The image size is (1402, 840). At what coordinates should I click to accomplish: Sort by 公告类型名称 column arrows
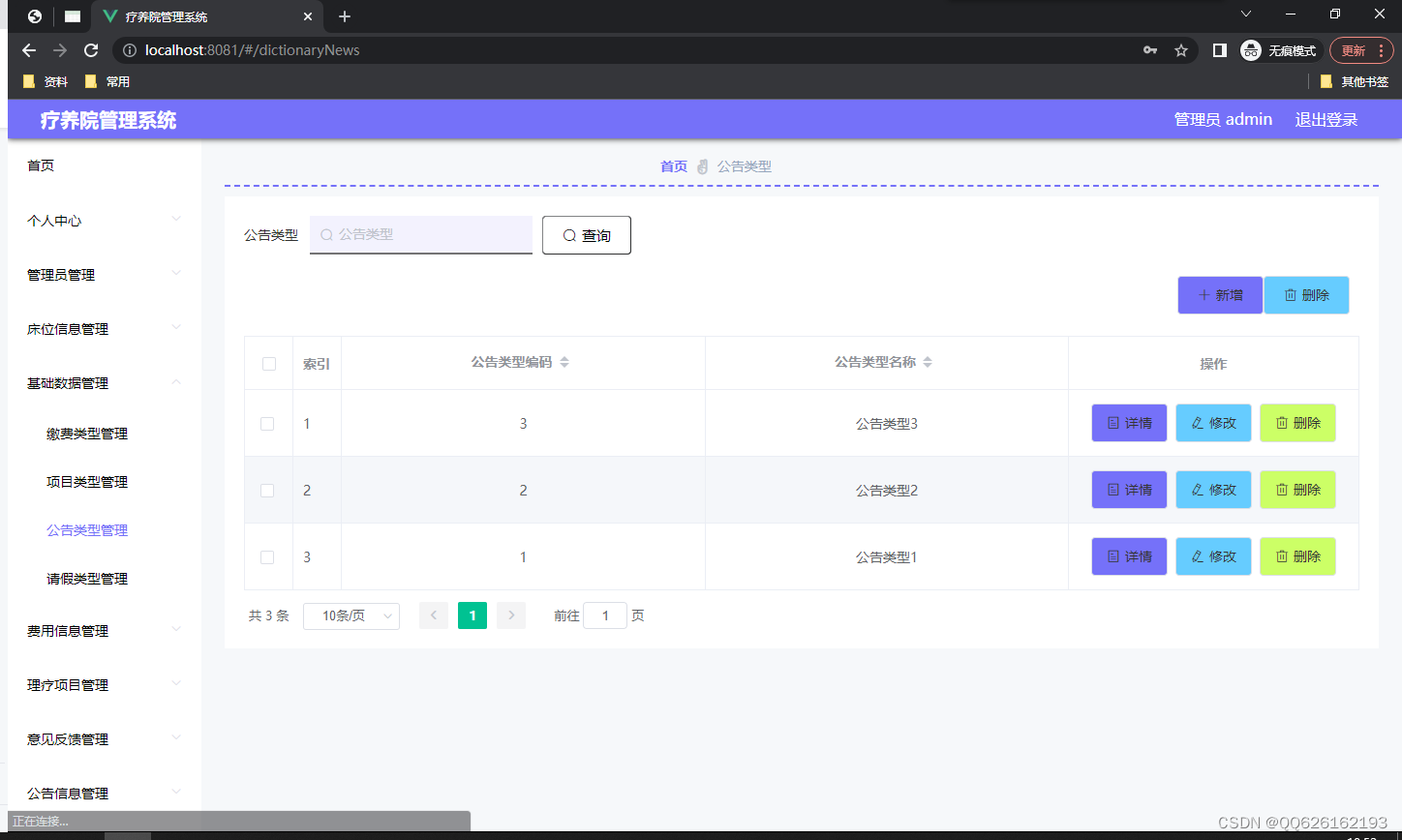(x=928, y=362)
